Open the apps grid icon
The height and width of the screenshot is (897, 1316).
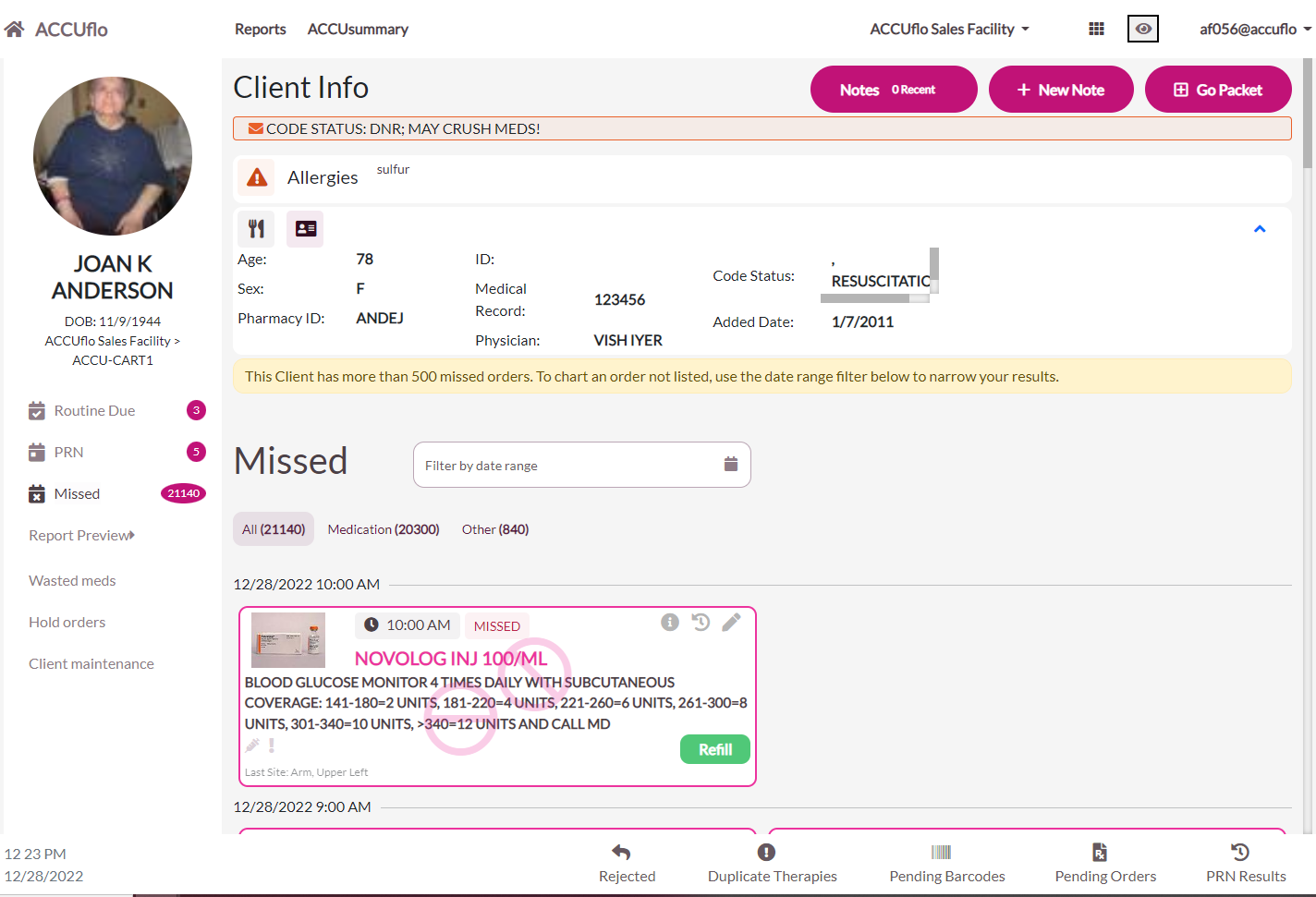1096,29
